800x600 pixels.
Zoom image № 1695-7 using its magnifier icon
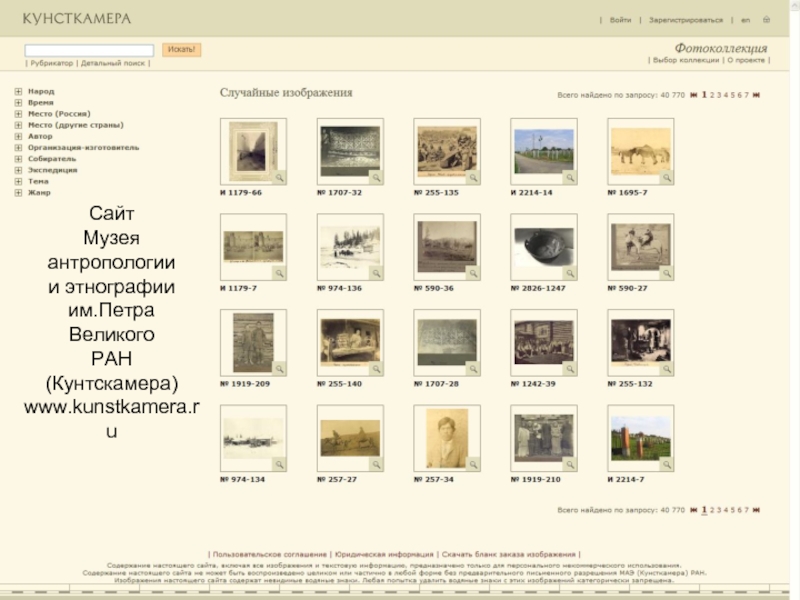tap(667, 177)
